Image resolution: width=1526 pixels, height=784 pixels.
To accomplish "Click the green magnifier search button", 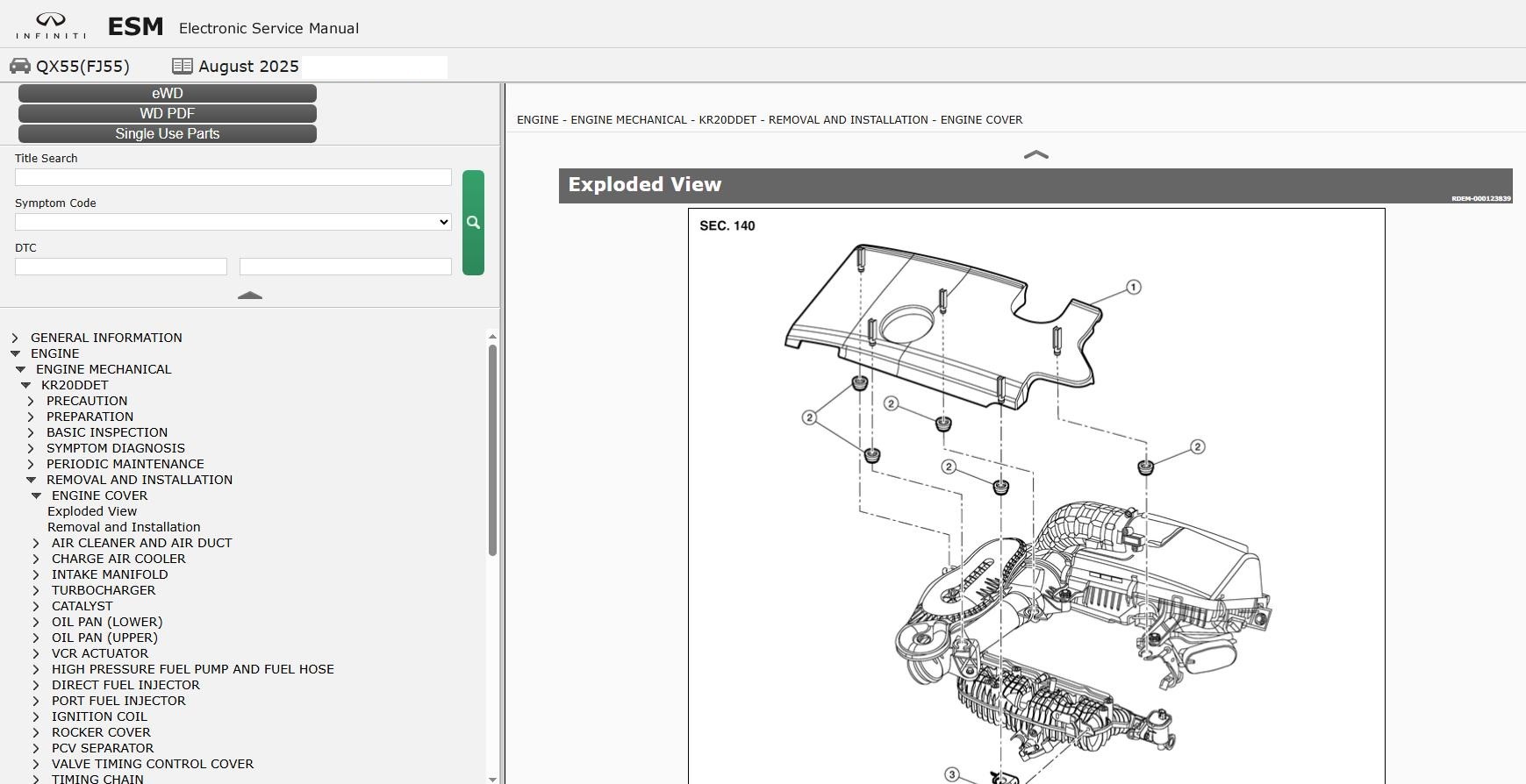I will tap(473, 223).
